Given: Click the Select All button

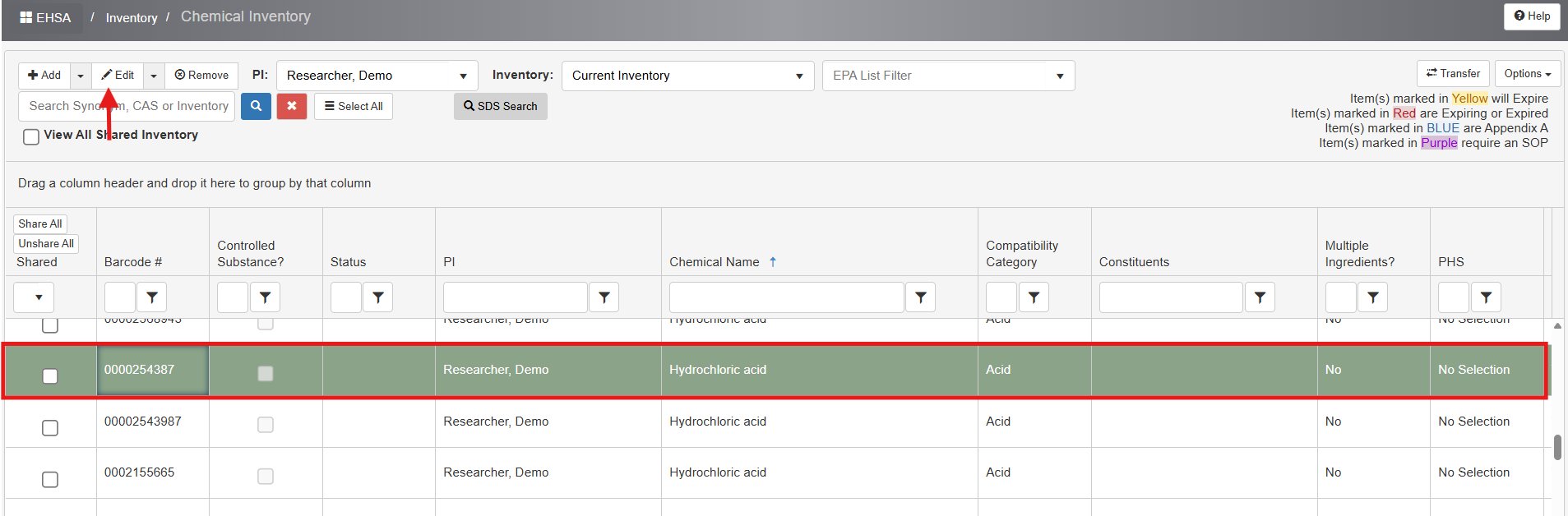Looking at the screenshot, I should (x=354, y=106).
